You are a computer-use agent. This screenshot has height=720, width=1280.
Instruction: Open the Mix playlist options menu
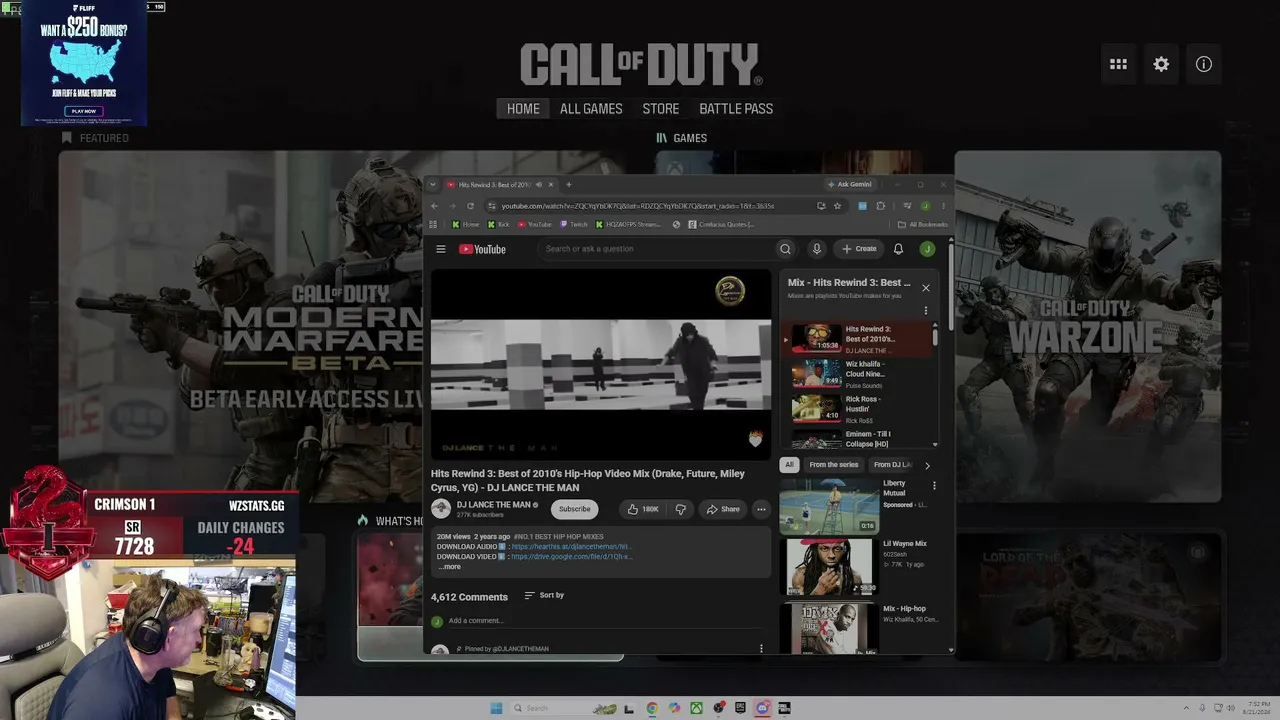(925, 311)
